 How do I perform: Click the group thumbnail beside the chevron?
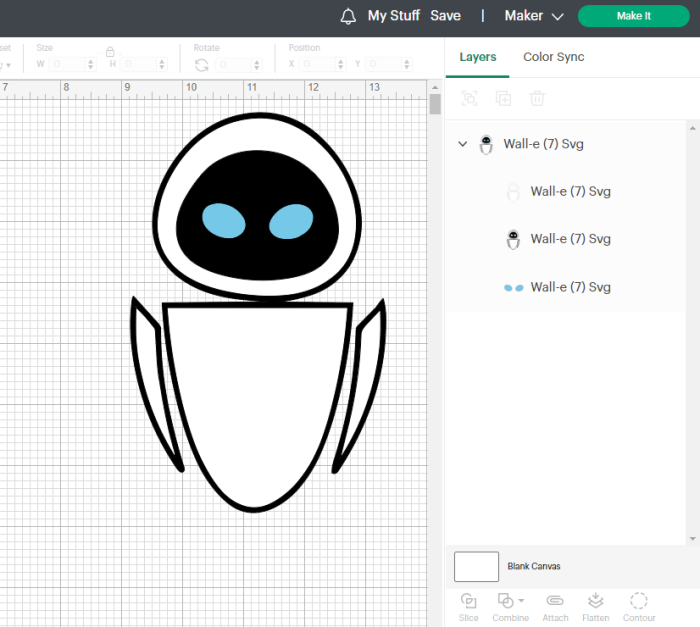[486, 145]
